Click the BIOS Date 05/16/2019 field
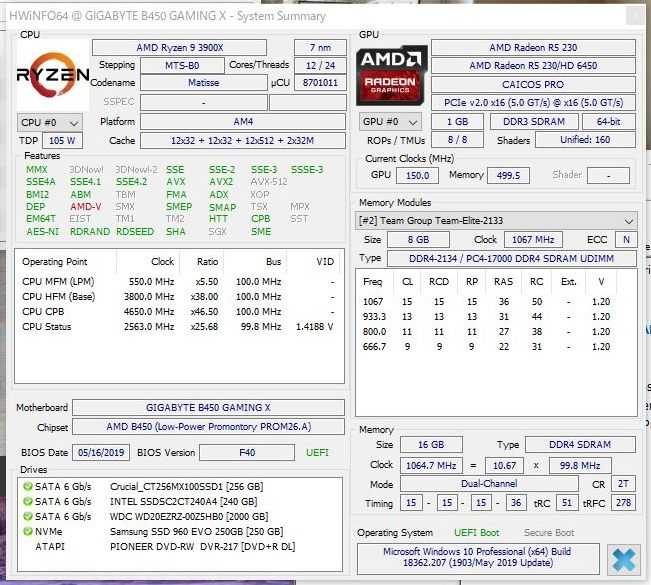 [x=101, y=453]
